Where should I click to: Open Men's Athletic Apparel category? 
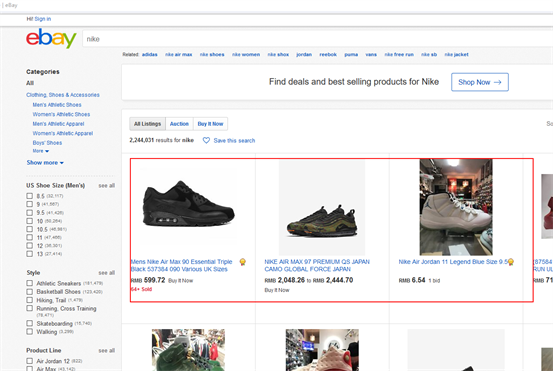(x=58, y=124)
